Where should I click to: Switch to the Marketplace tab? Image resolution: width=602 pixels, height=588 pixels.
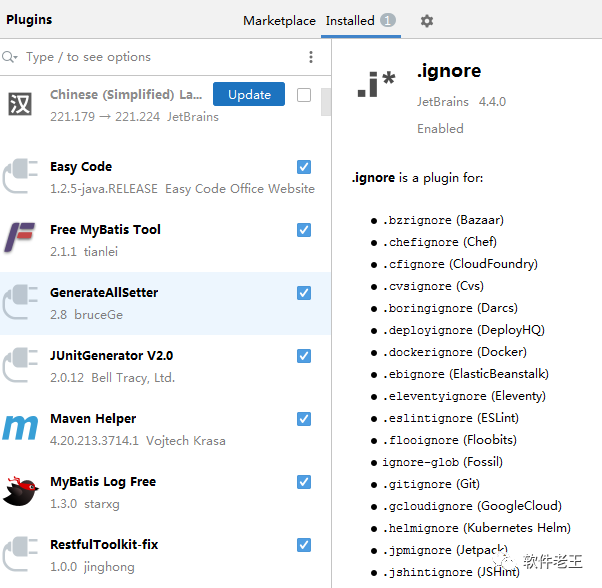tap(279, 21)
